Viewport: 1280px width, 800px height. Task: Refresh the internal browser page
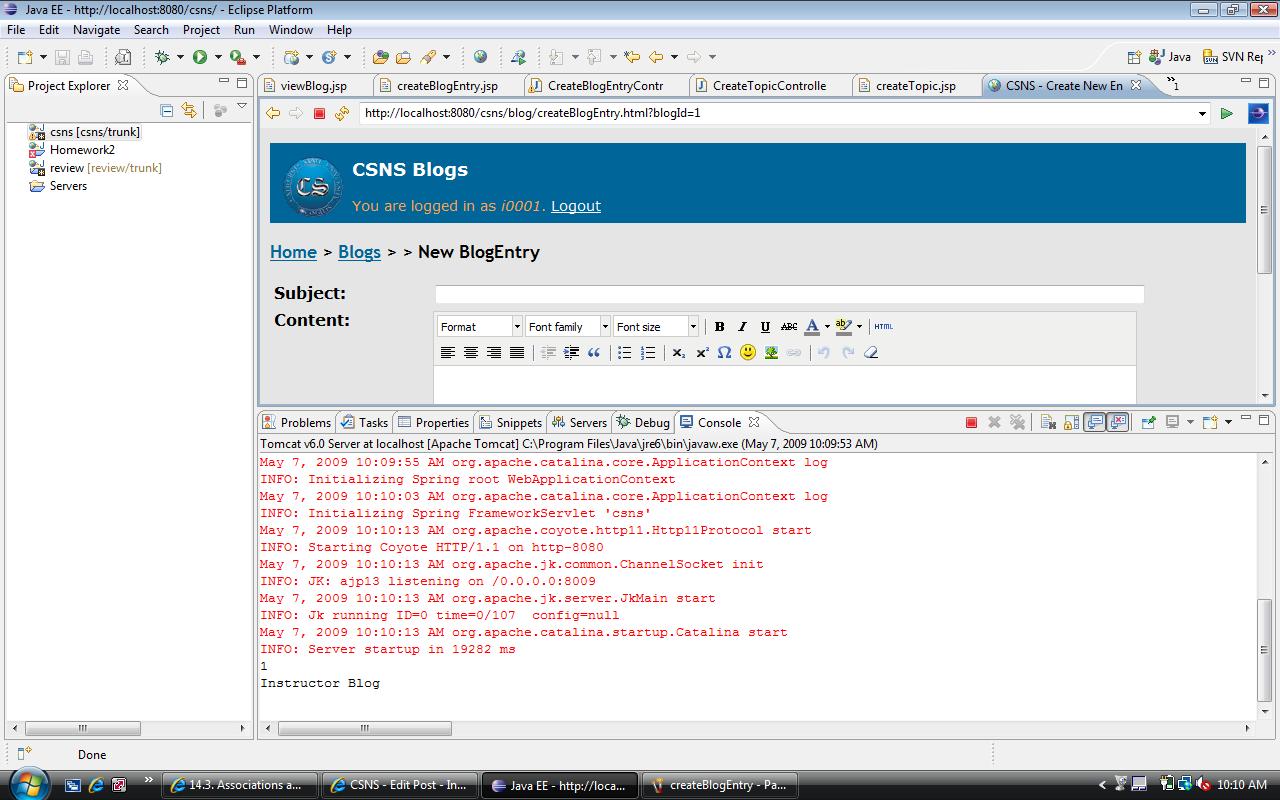342,113
